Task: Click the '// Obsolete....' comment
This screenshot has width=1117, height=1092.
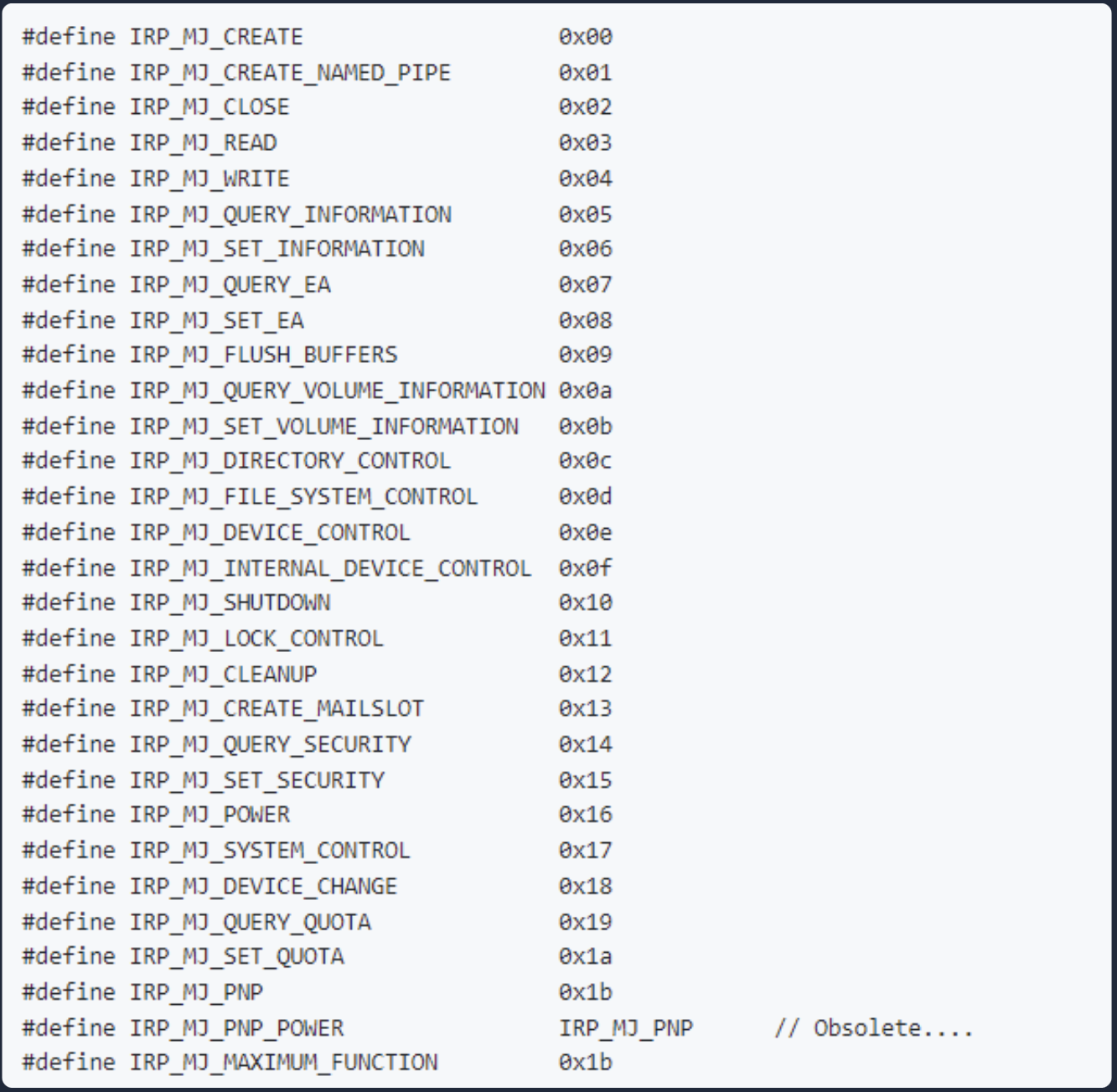Action: 872,1028
